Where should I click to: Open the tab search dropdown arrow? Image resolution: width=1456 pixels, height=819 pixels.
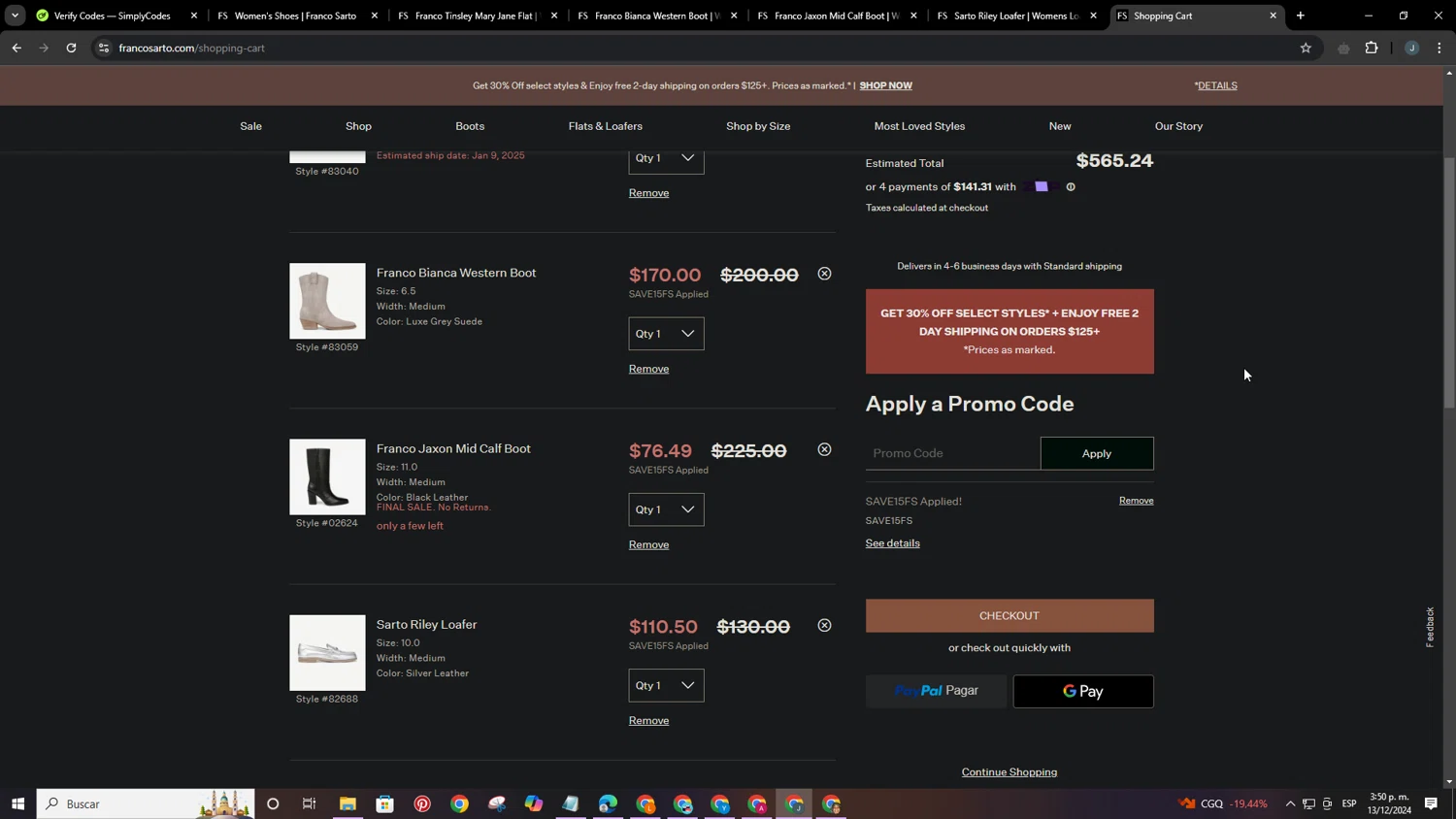(15, 16)
